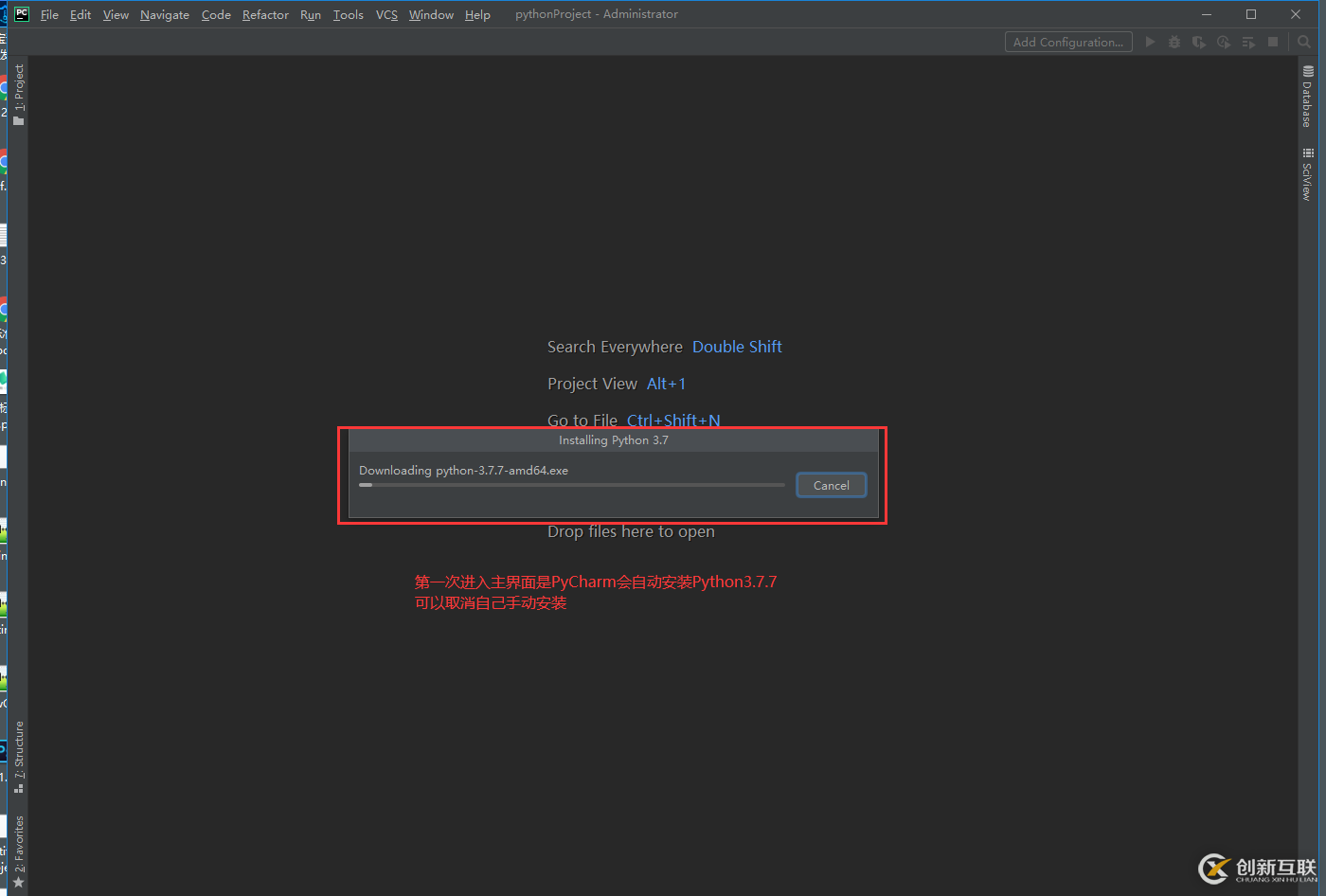Open the Run menu
The height and width of the screenshot is (896, 1326).
click(311, 14)
